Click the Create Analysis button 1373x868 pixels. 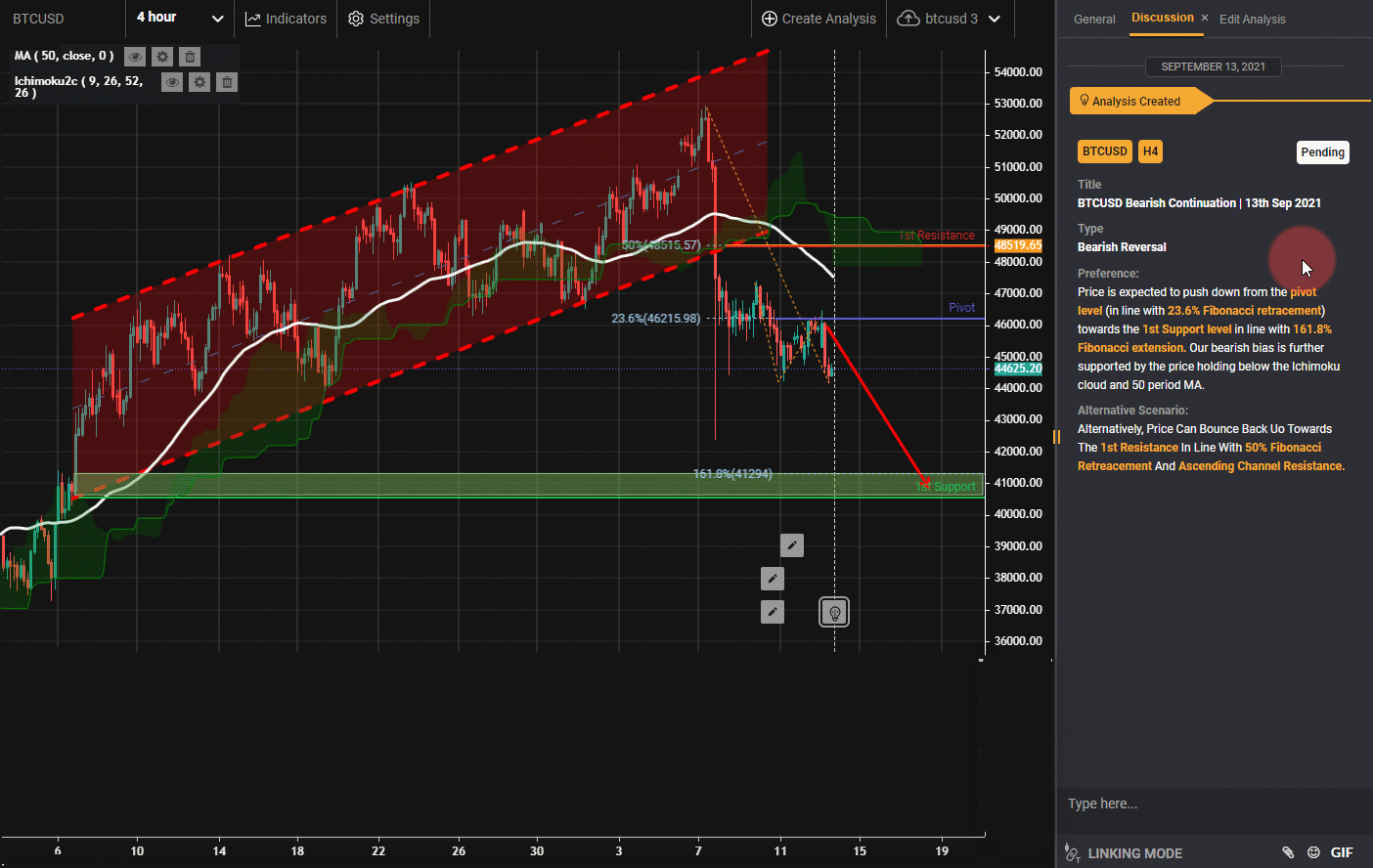pos(819,19)
